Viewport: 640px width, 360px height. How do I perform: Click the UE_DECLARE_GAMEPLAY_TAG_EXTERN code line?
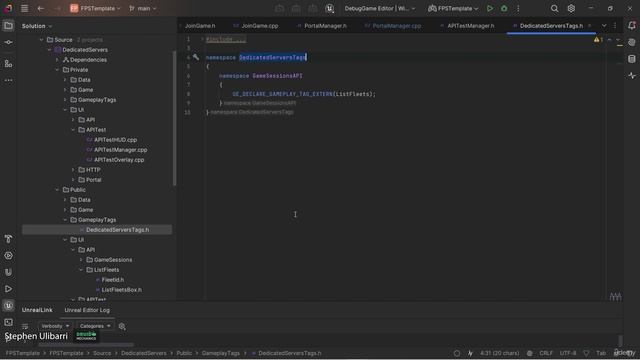tap(304, 94)
